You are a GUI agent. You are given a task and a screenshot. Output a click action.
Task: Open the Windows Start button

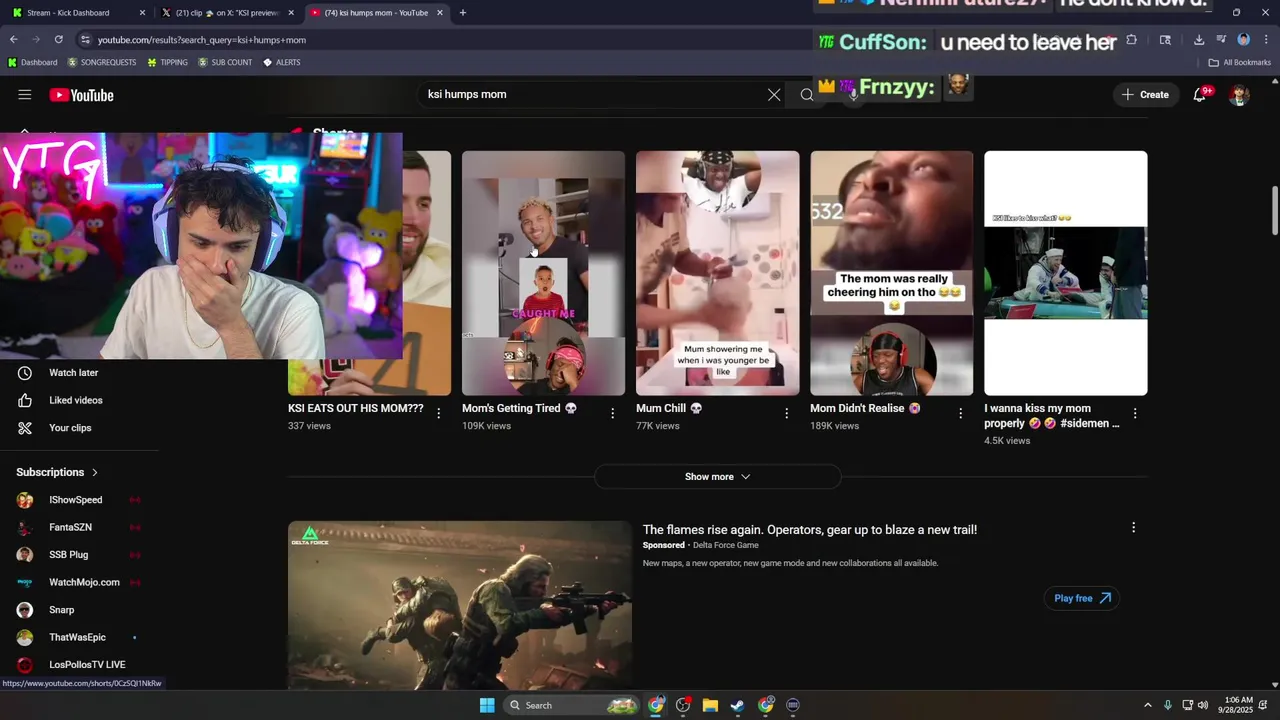point(487,705)
